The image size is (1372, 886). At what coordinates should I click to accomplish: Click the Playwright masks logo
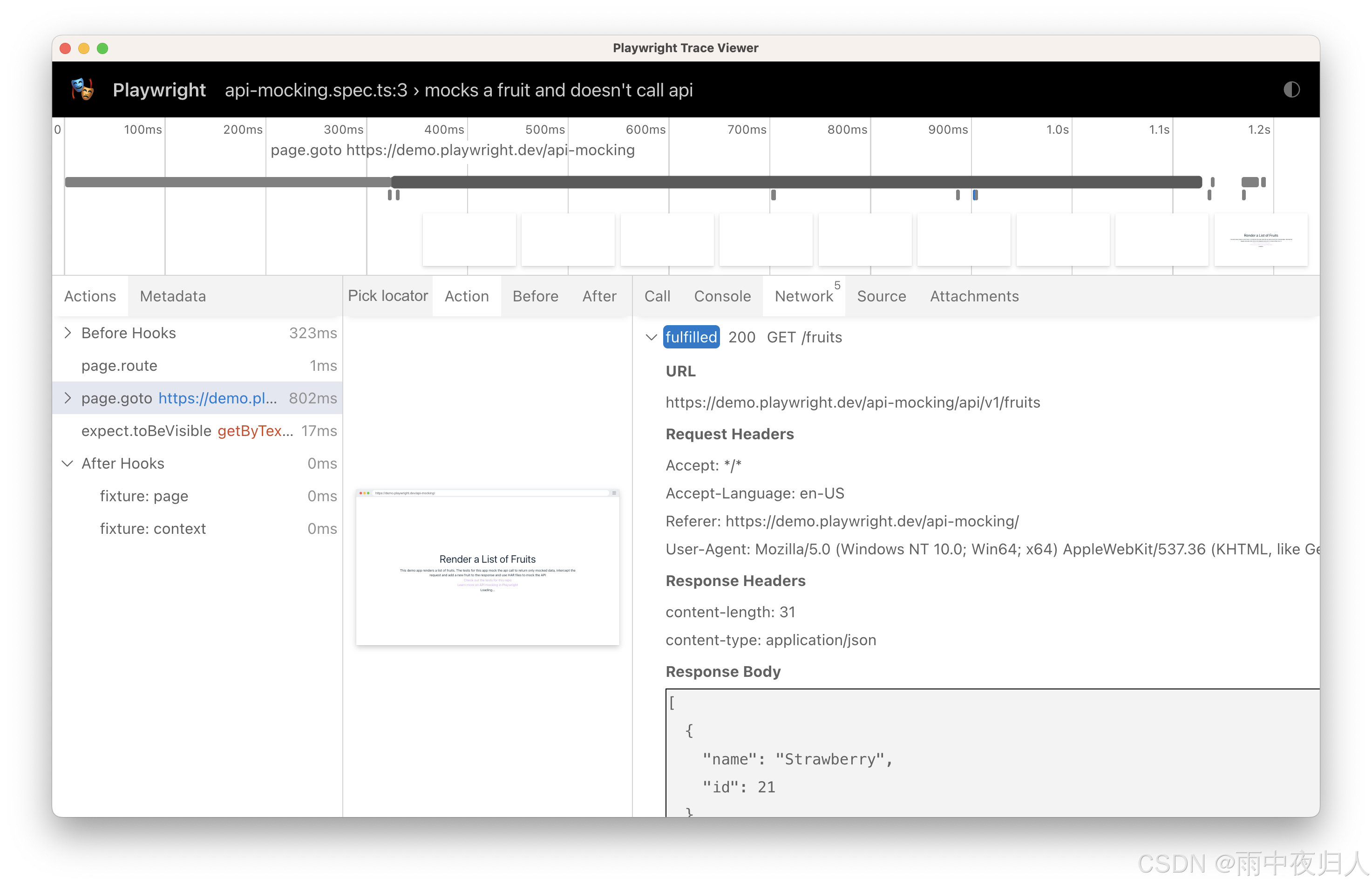coord(82,90)
